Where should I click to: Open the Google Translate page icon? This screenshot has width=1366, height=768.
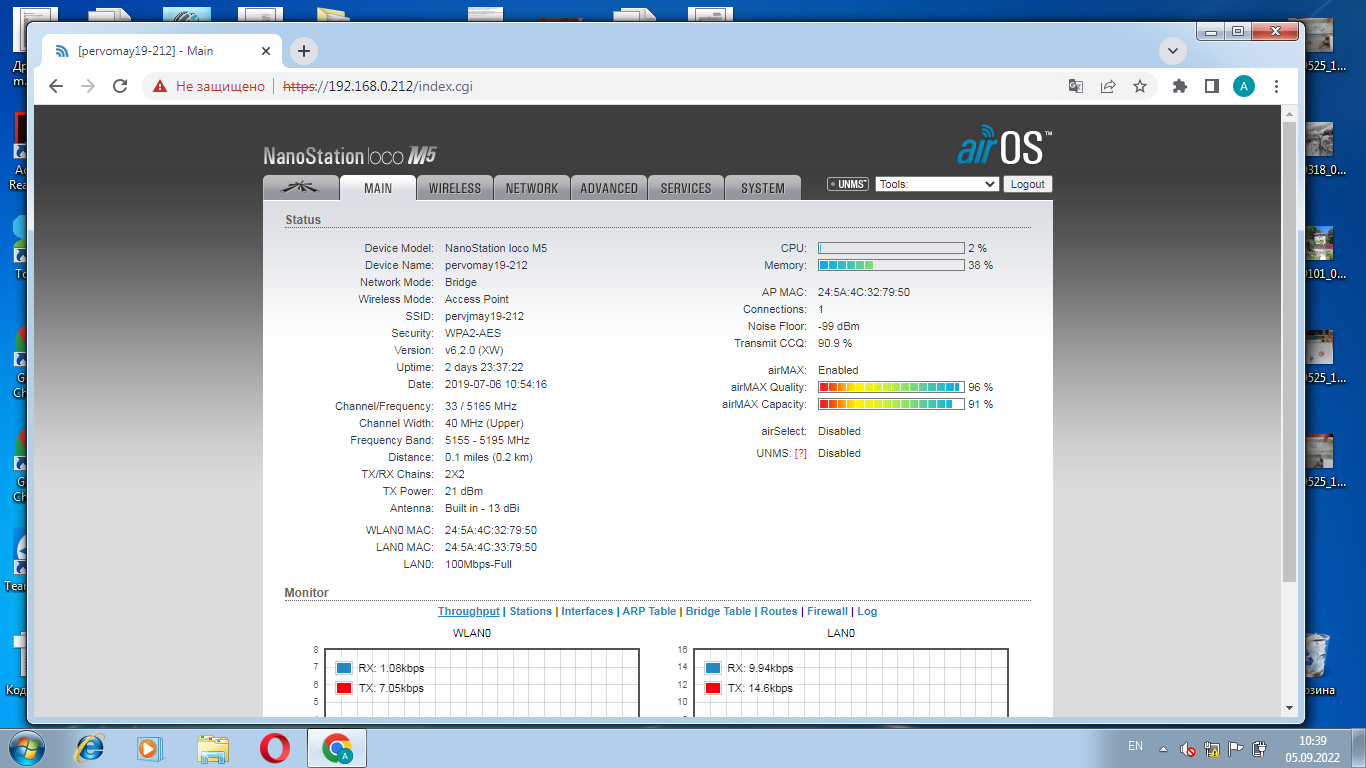point(1076,86)
